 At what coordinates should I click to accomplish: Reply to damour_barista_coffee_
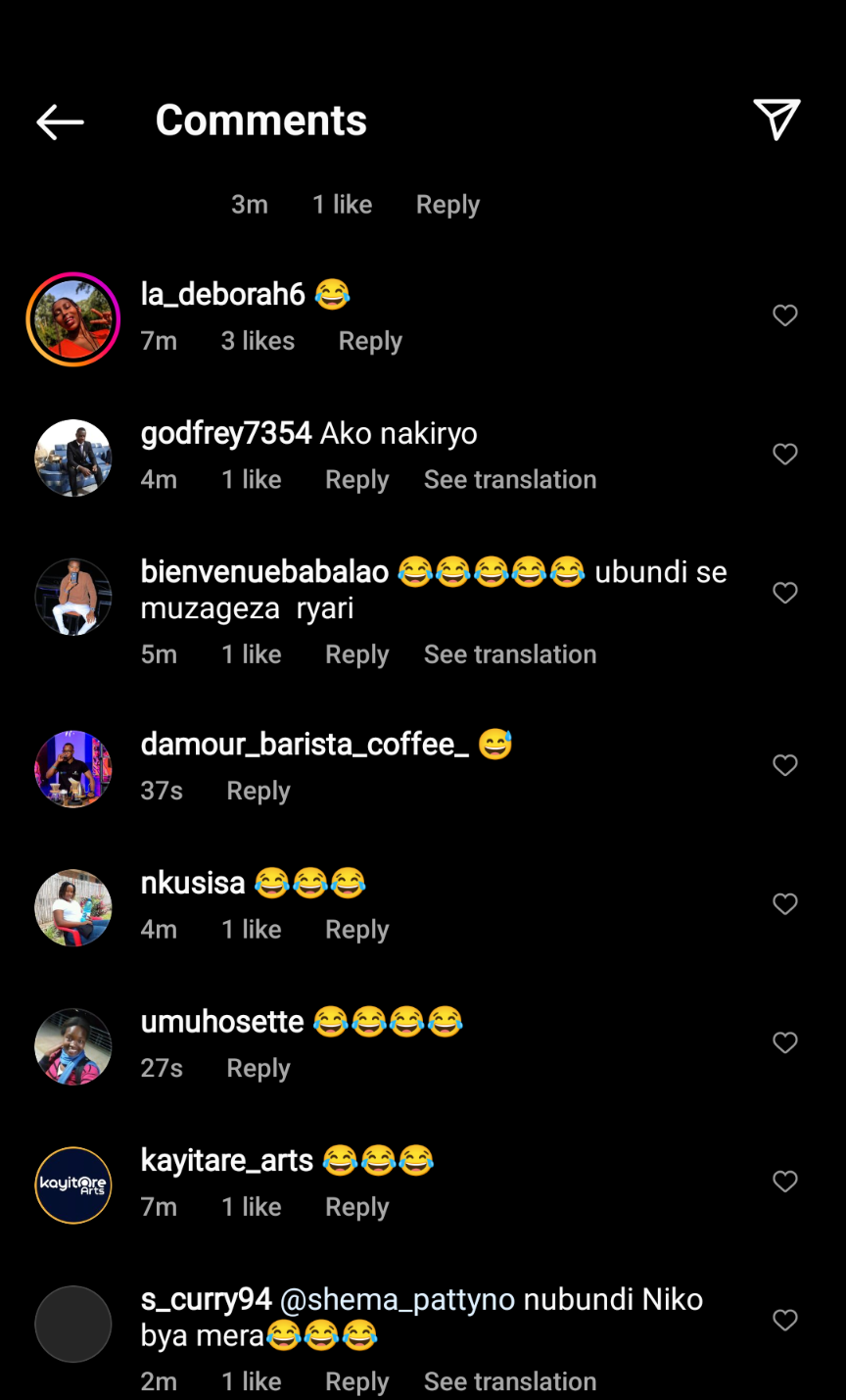tap(258, 791)
